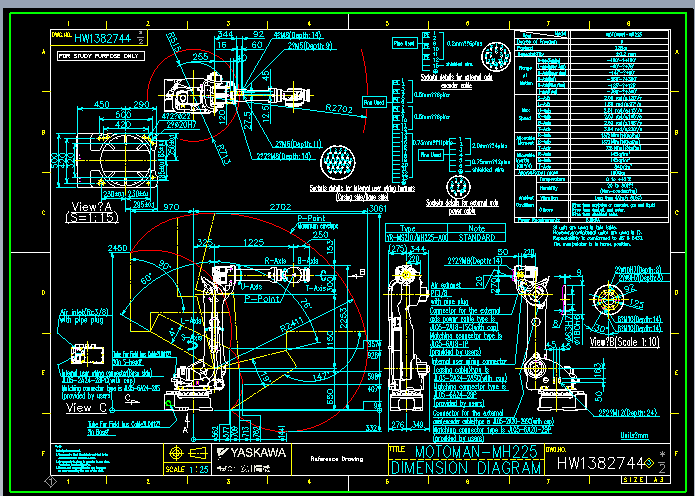Screen dimensions: 695x496
Task: Click the 500 dimension in View A
Action: (x=123, y=114)
